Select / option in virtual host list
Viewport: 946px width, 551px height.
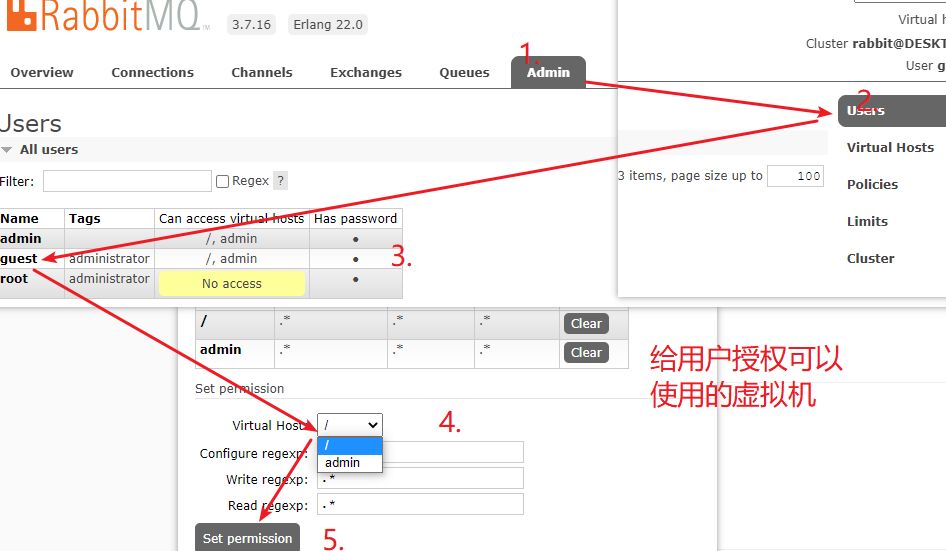tap(350, 445)
